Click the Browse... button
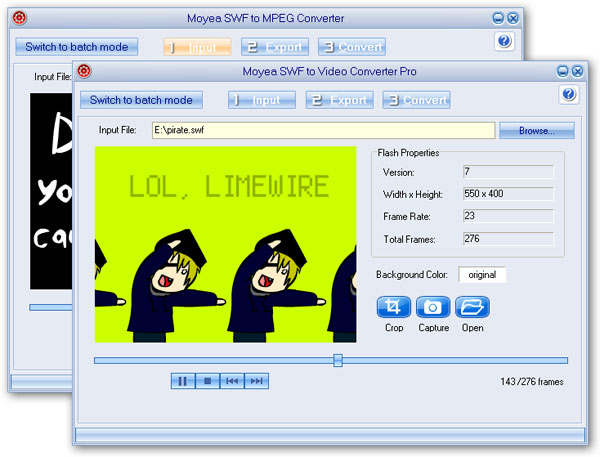Image resolution: width=600 pixels, height=457 pixels. click(536, 131)
